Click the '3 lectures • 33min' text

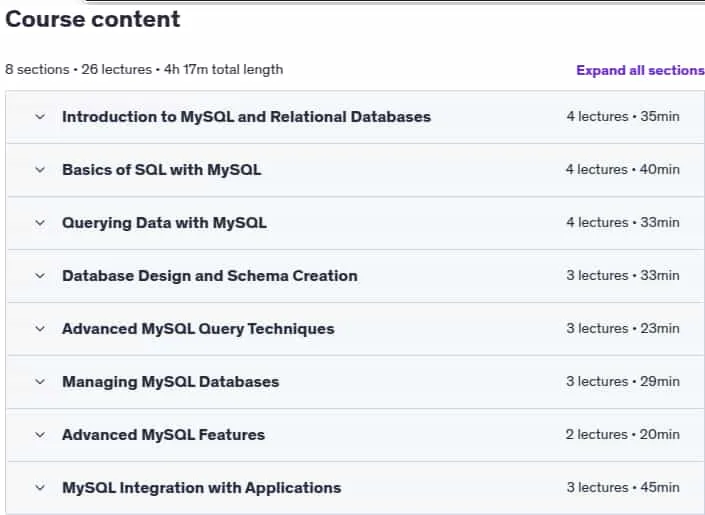[x=623, y=275]
